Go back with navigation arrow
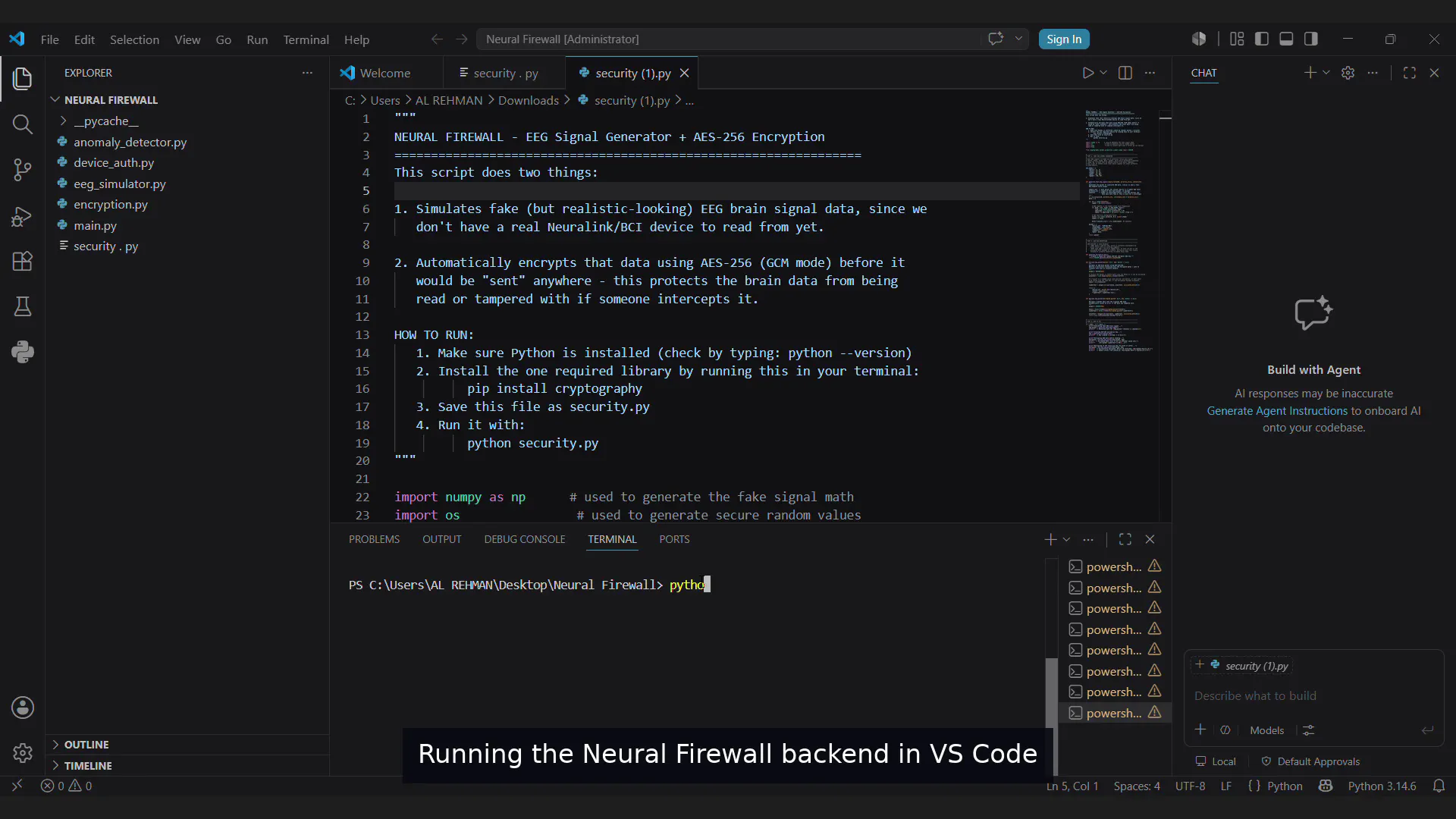 point(437,39)
